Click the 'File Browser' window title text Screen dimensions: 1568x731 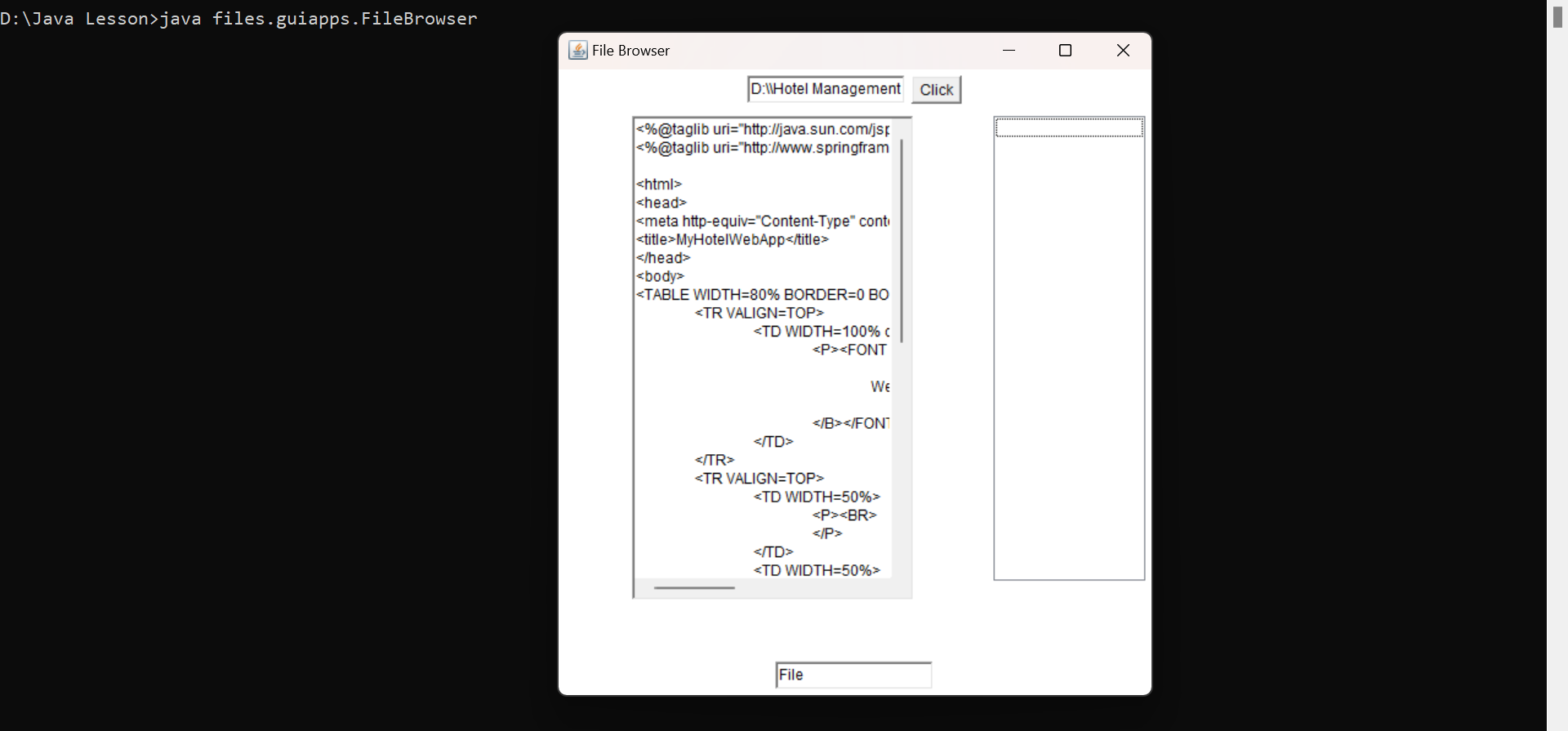tap(630, 51)
